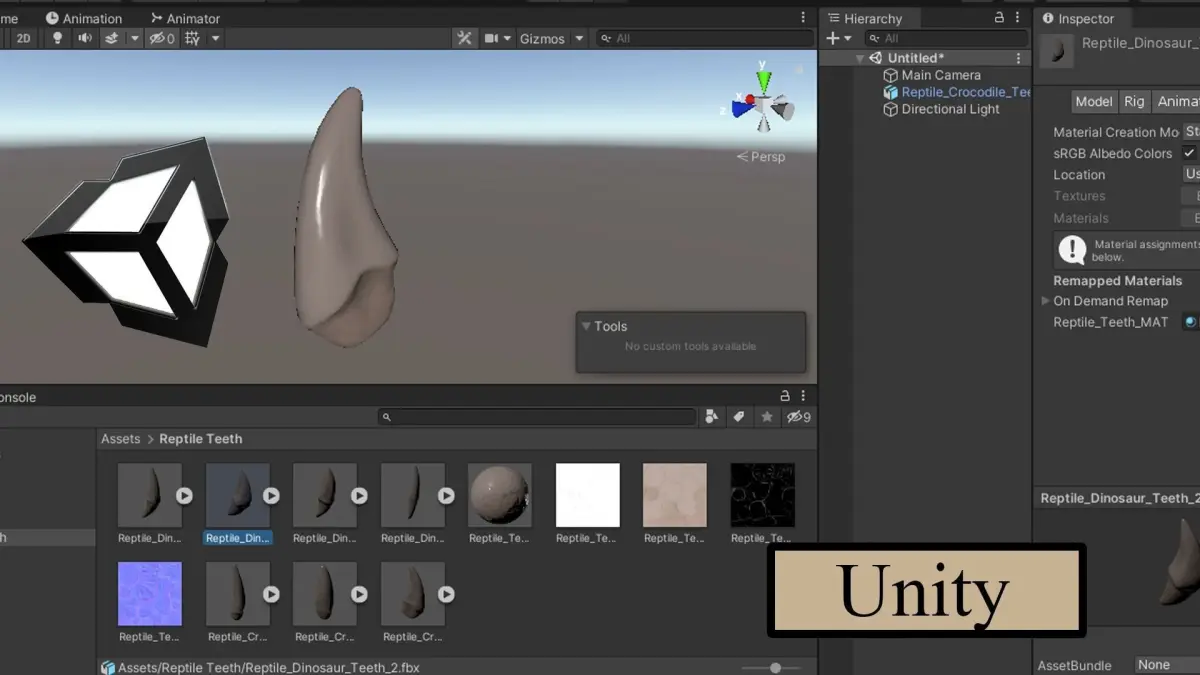The image size is (1200, 675).
Task: Click the favorites star icon in Project
Action: 767,417
